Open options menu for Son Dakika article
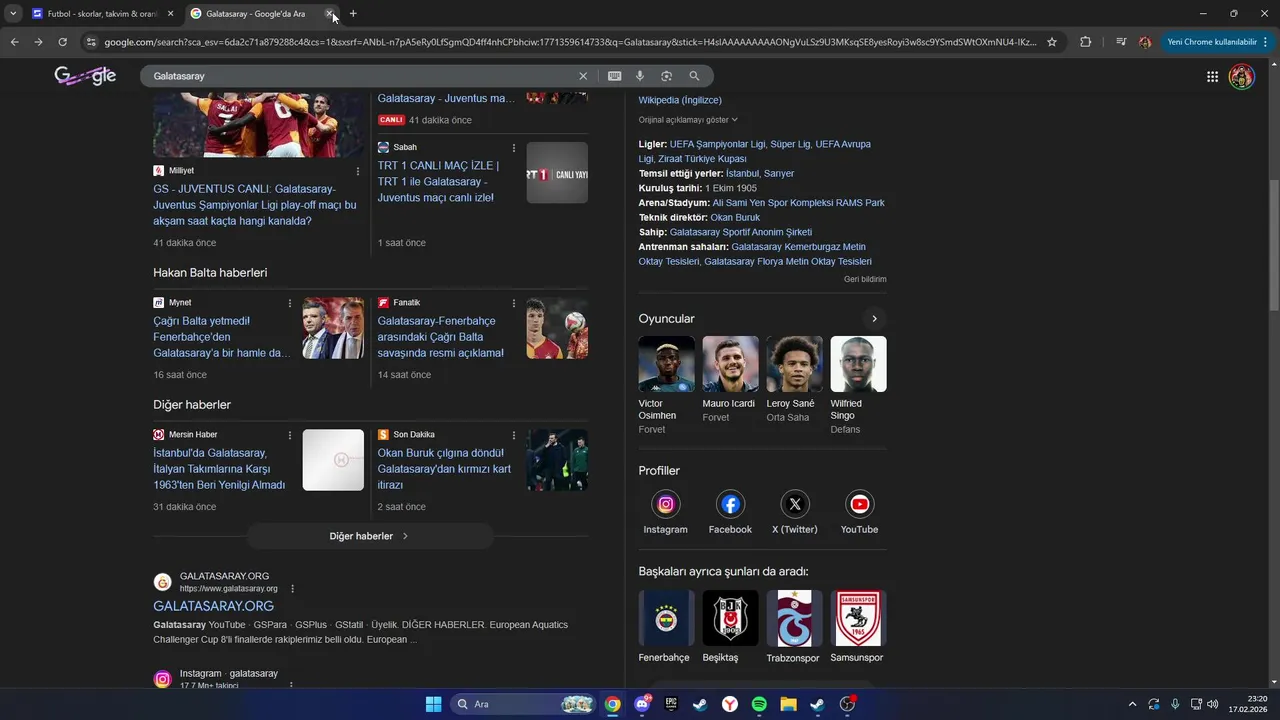The image size is (1280, 720). click(x=514, y=435)
